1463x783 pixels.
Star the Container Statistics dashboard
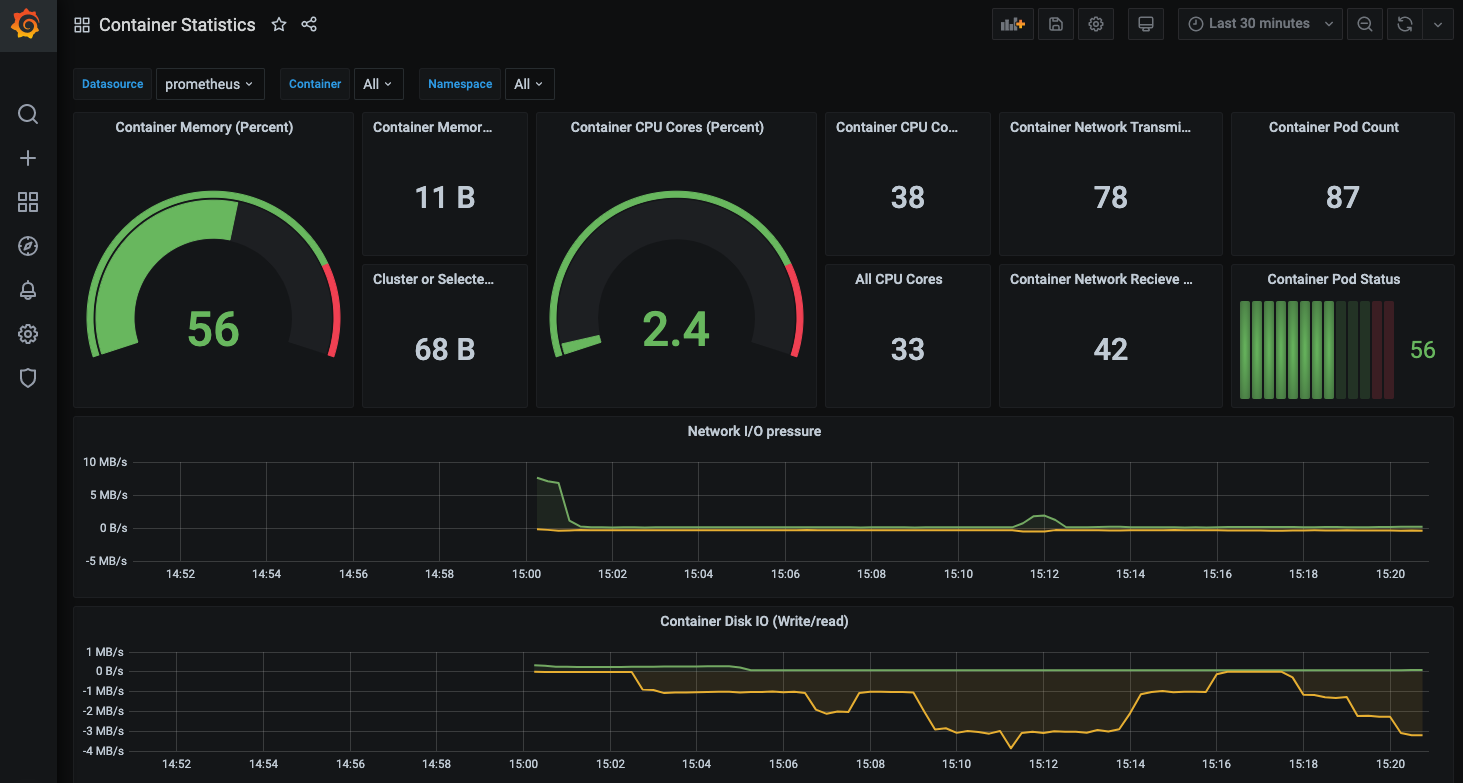tap(279, 25)
